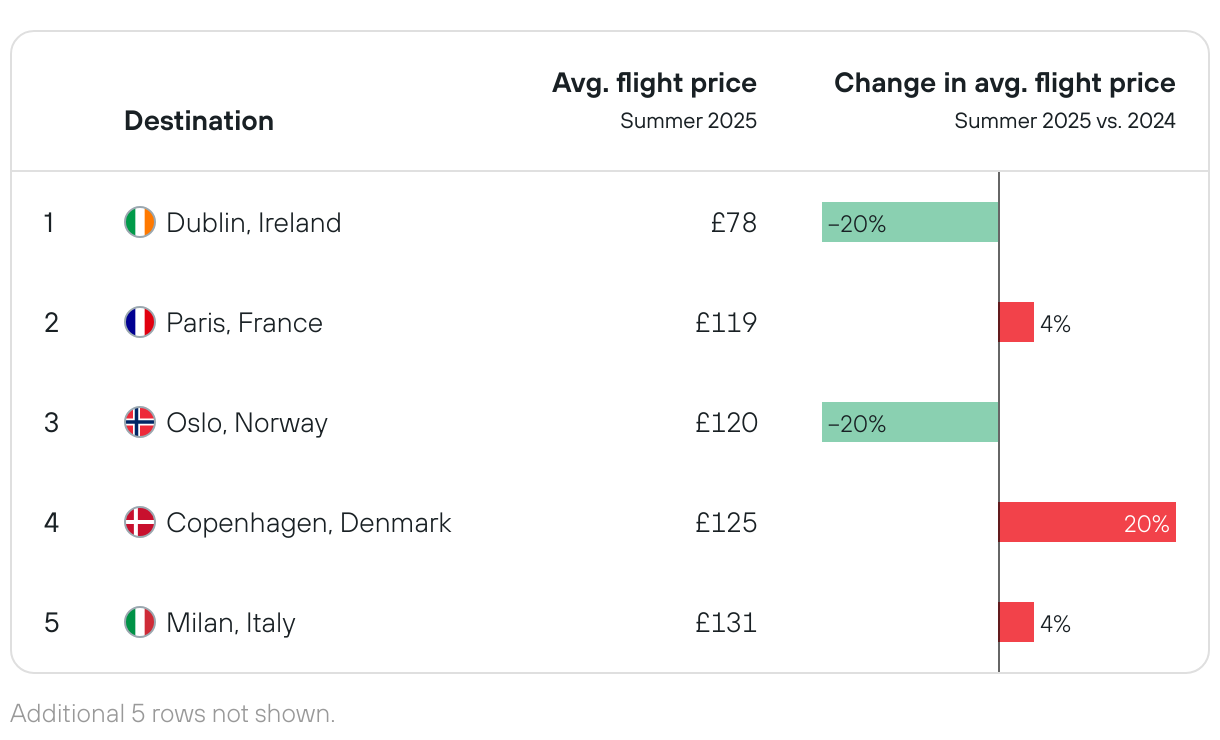The height and width of the screenshot is (740, 1220).
Task: Click the £78 price for Dublin
Action: [734, 222]
